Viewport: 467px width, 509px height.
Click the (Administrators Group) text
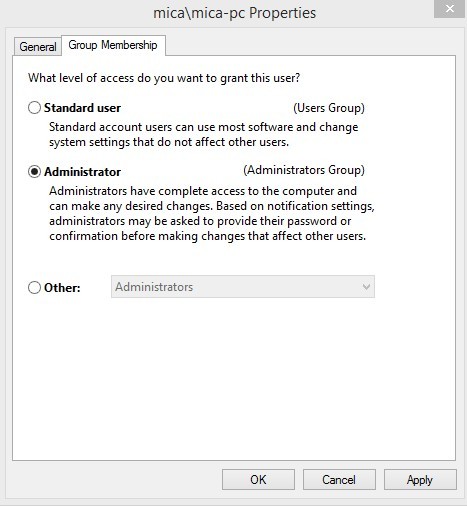[x=304, y=170]
